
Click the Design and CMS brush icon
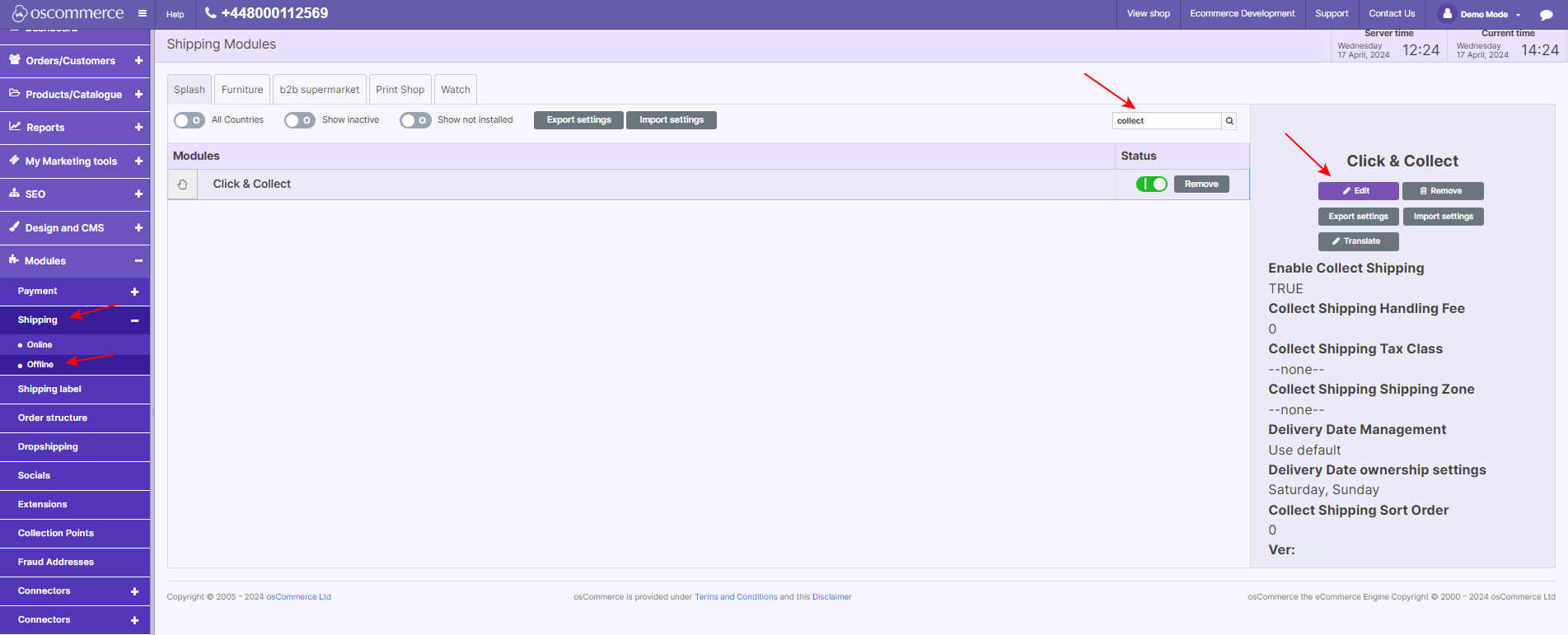[x=15, y=226]
